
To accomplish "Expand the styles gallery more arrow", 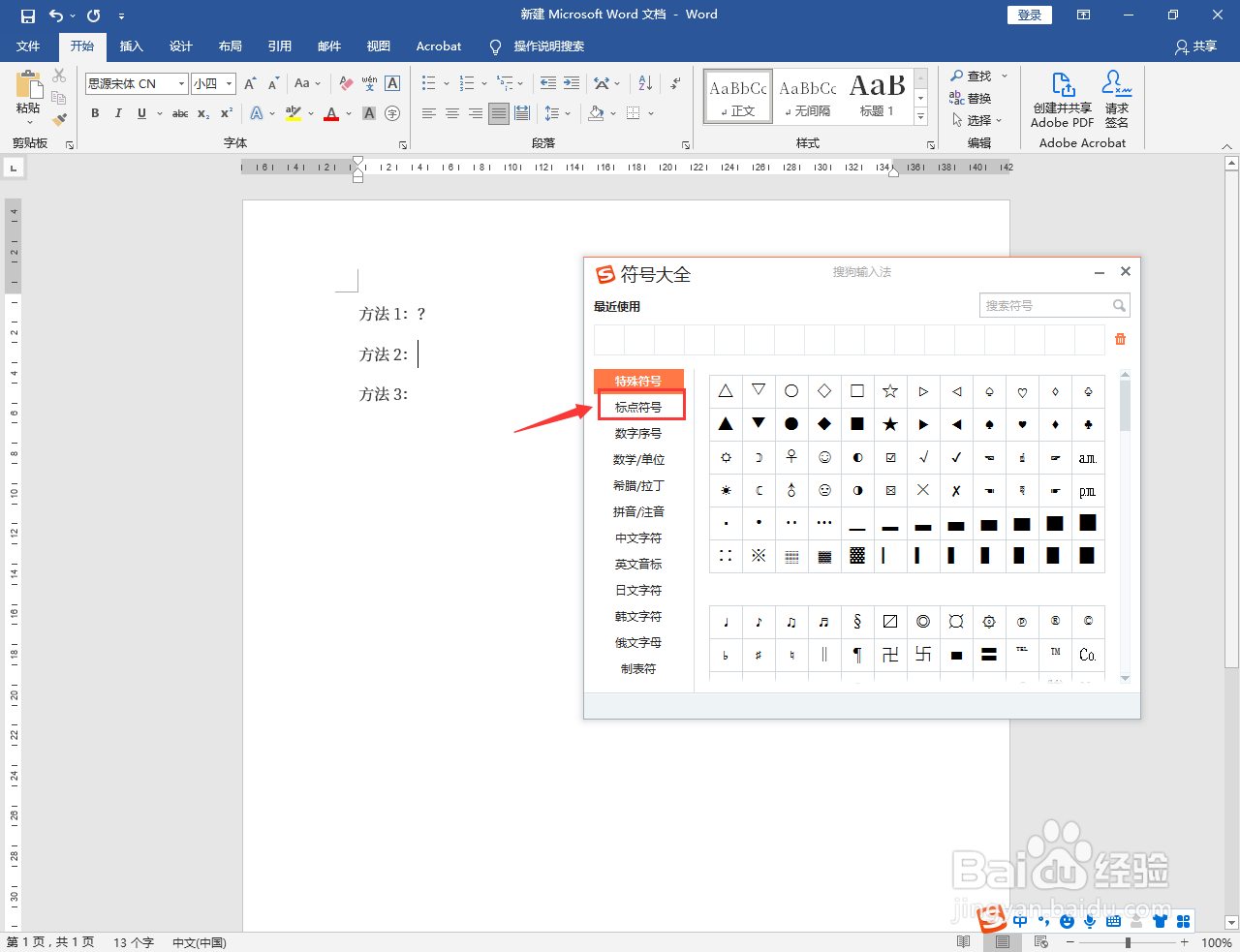I will click(x=921, y=117).
